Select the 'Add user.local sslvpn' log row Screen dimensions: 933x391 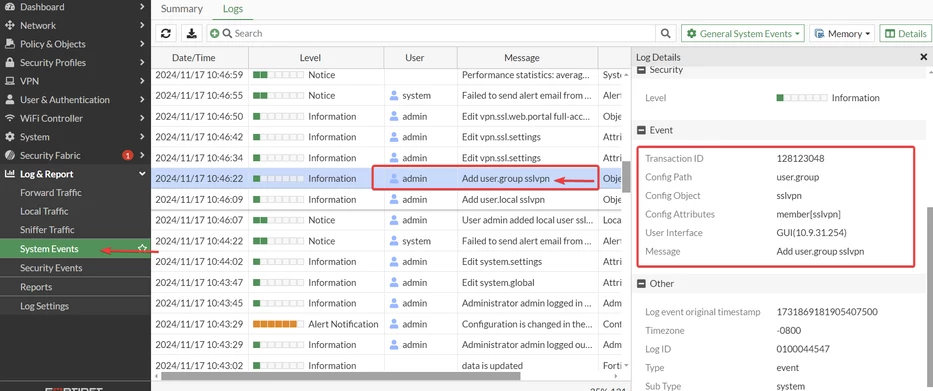[x=387, y=199]
